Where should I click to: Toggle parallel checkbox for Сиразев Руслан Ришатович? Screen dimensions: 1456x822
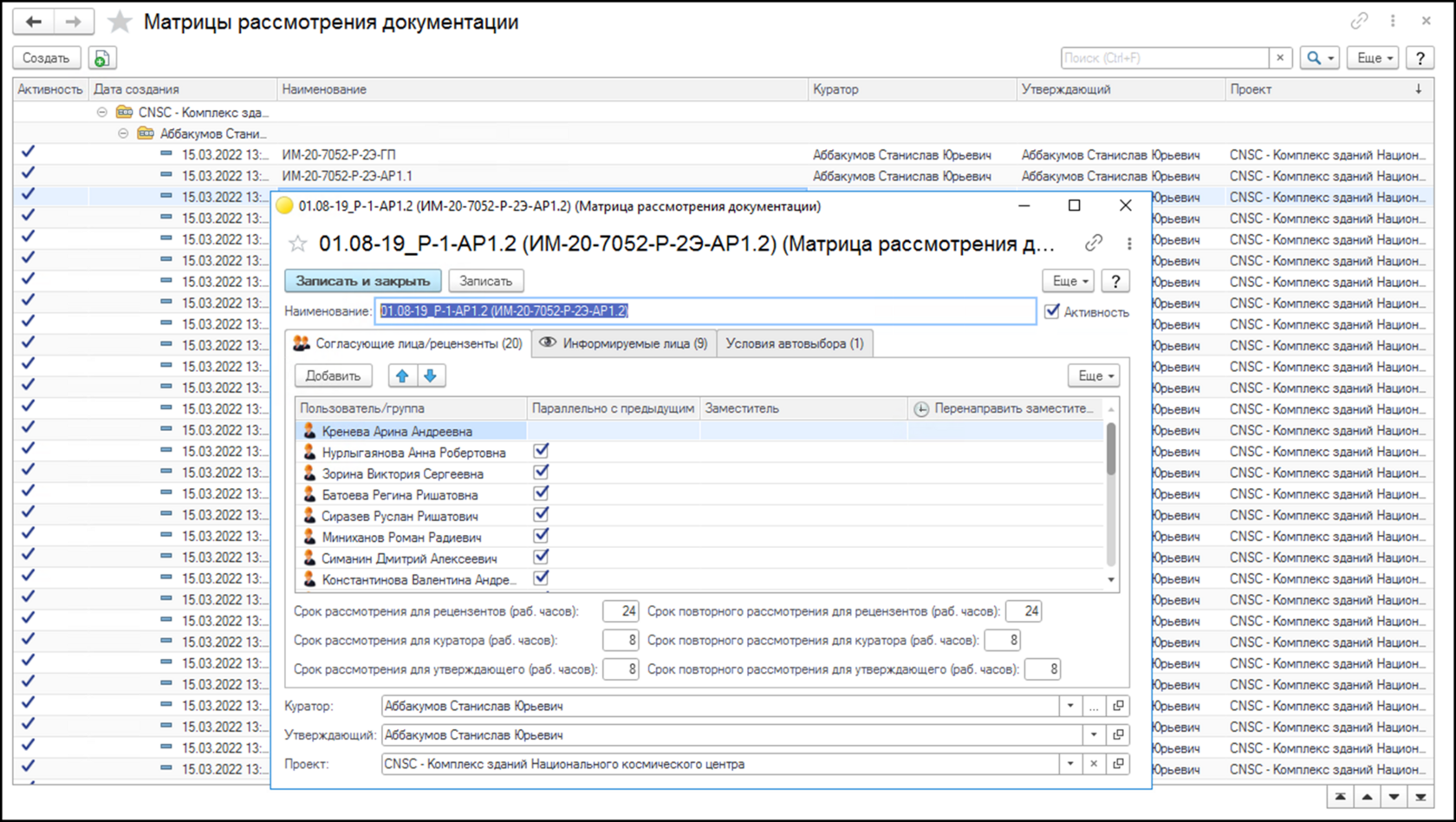click(x=541, y=514)
